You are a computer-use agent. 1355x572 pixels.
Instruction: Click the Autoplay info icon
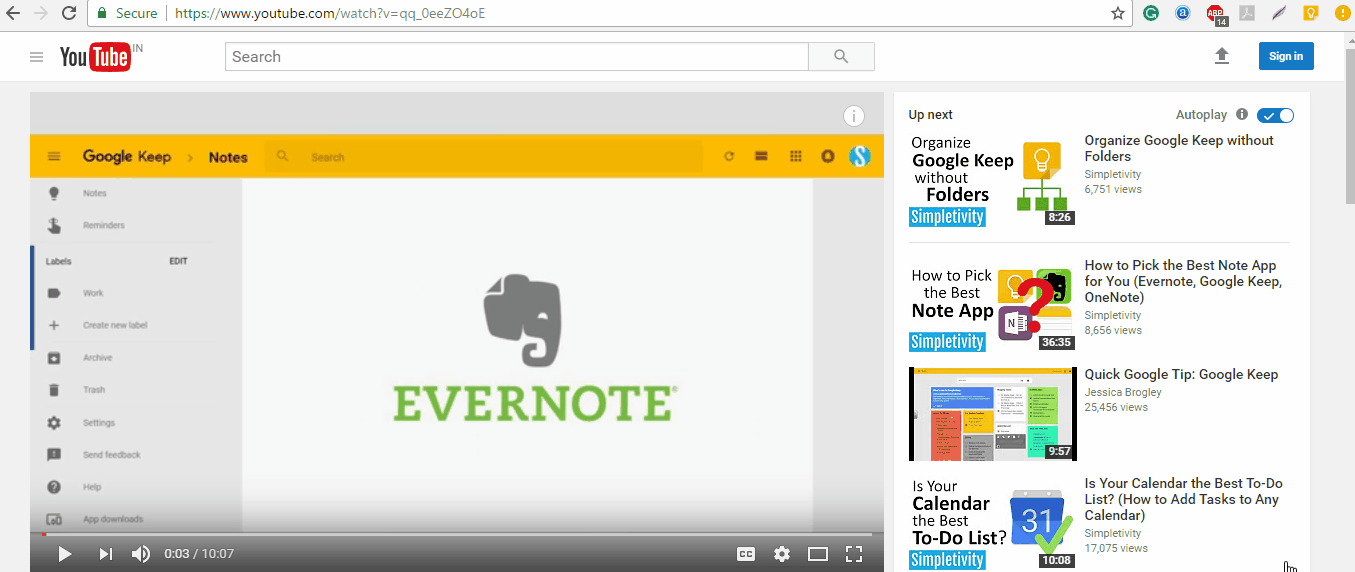click(x=1242, y=115)
